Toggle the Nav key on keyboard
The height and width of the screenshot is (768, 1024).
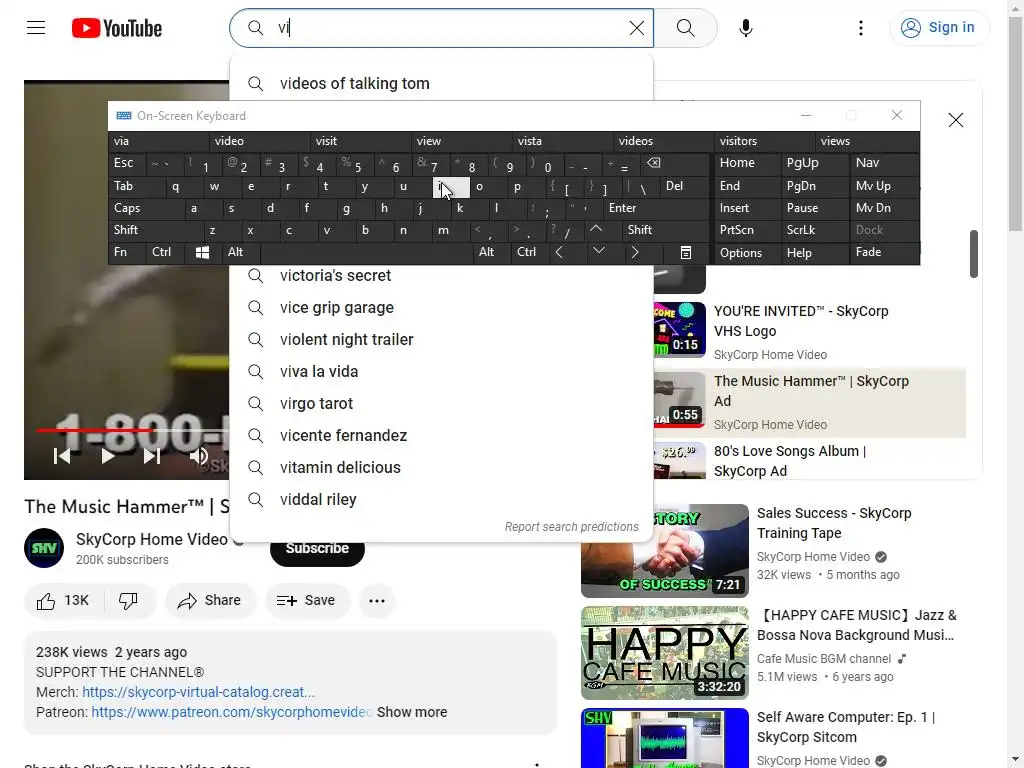(x=884, y=163)
